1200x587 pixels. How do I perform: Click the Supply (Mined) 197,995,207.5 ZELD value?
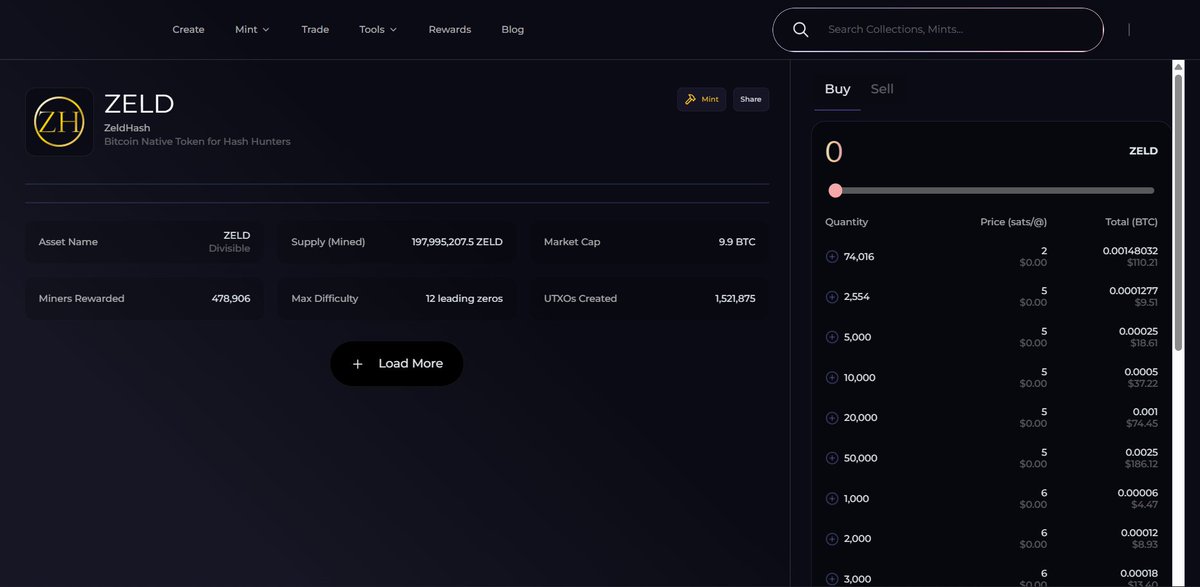point(457,242)
